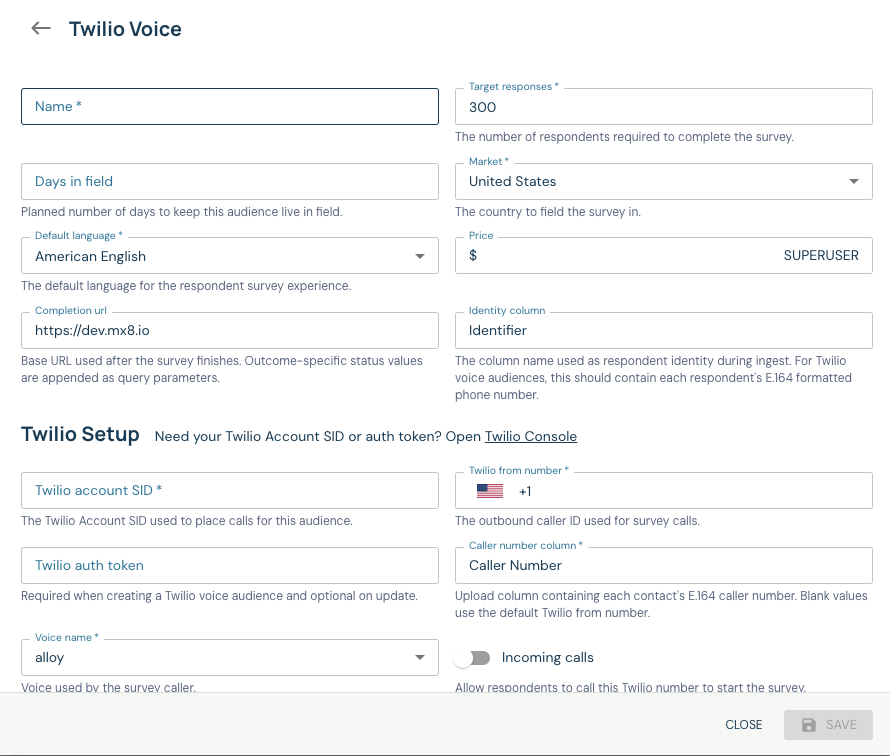The width and height of the screenshot is (890, 756).
Task: Click the Incoming calls label
Action: (x=548, y=657)
